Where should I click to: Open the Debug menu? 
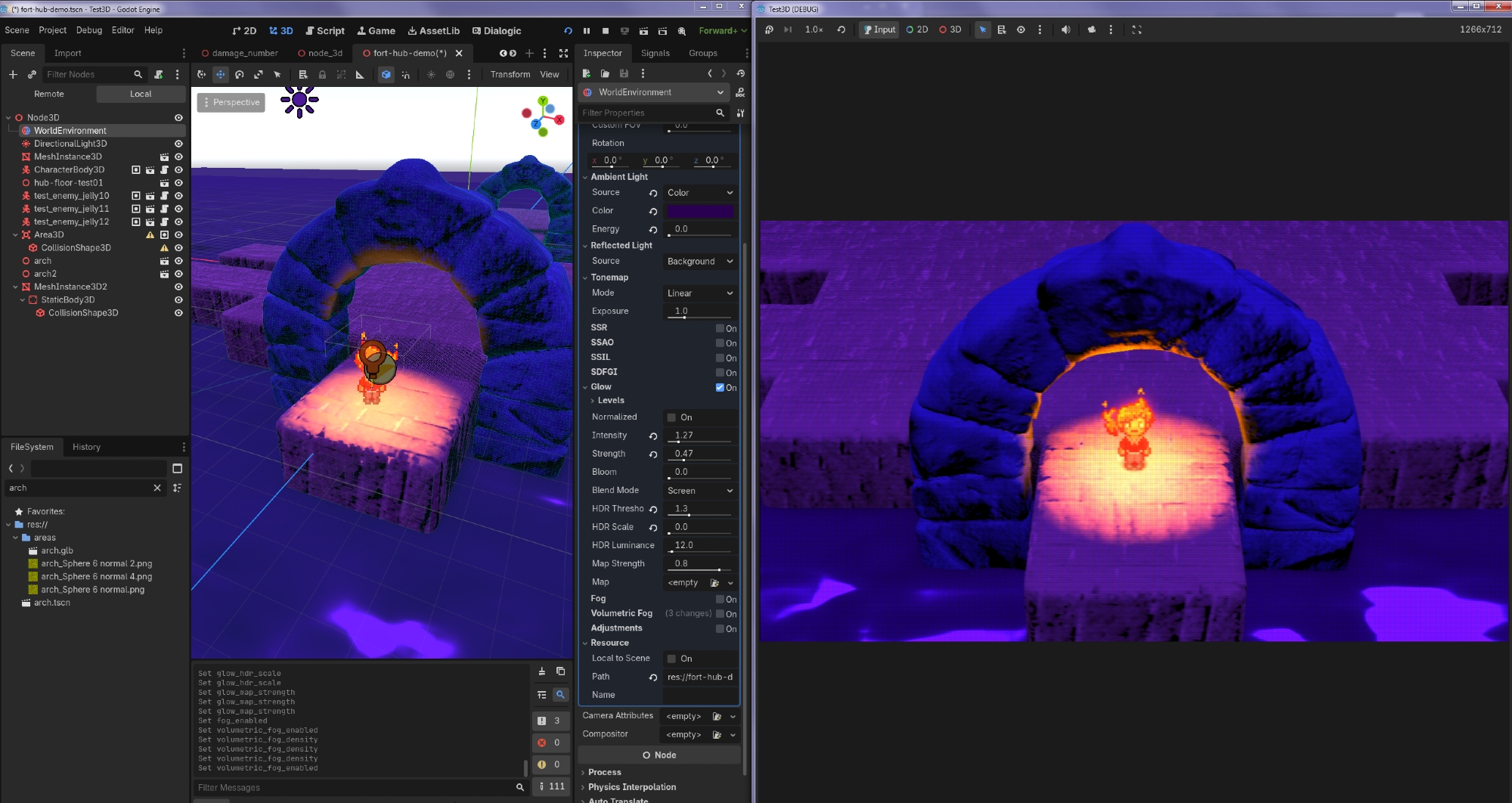[89, 30]
